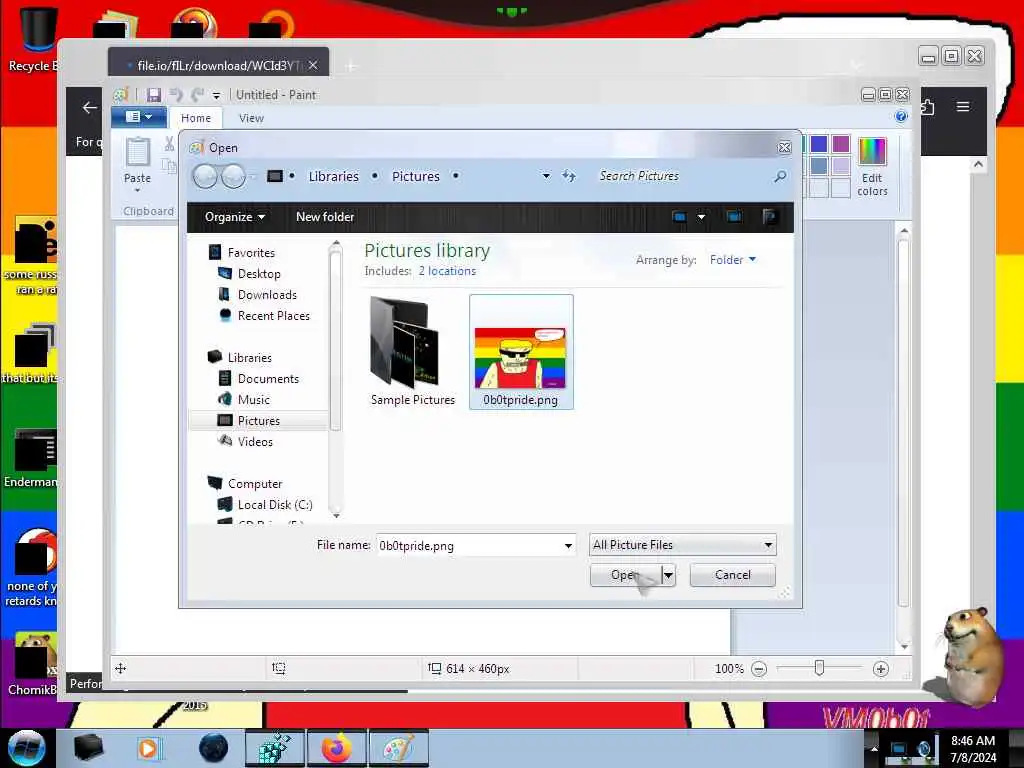Click the Redo arrow in Paint toolbar
The width and height of the screenshot is (1024, 768).
coord(197,95)
